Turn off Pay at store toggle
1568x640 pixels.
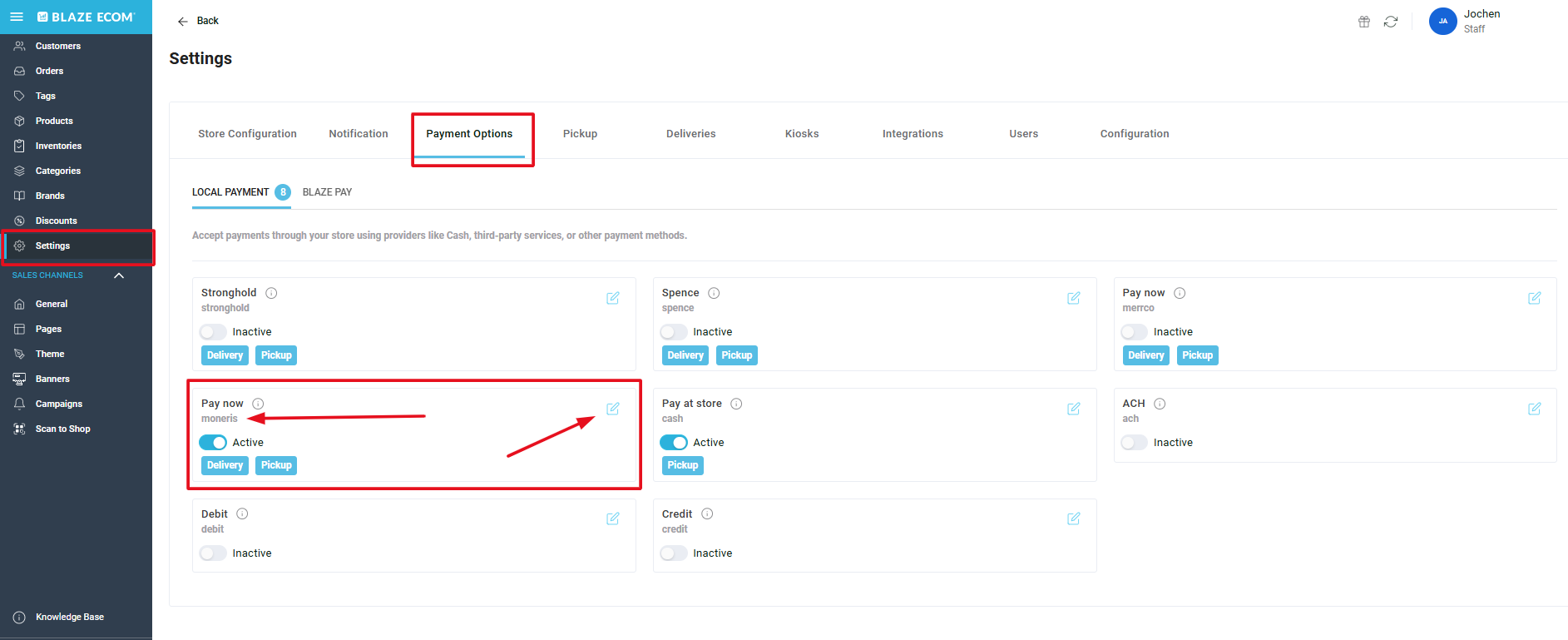674,443
